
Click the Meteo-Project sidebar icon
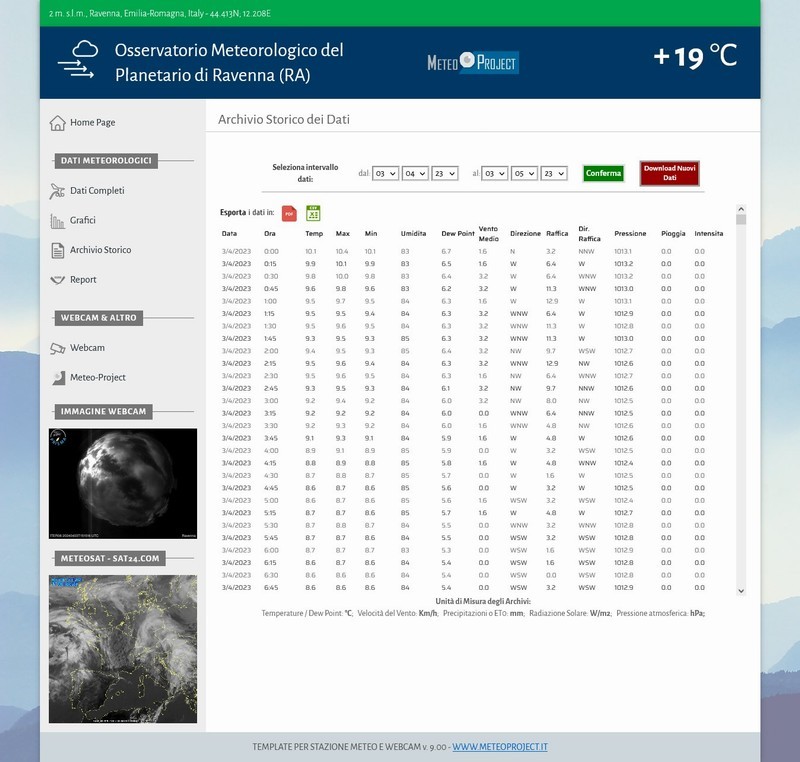click(x=57, y=378)
